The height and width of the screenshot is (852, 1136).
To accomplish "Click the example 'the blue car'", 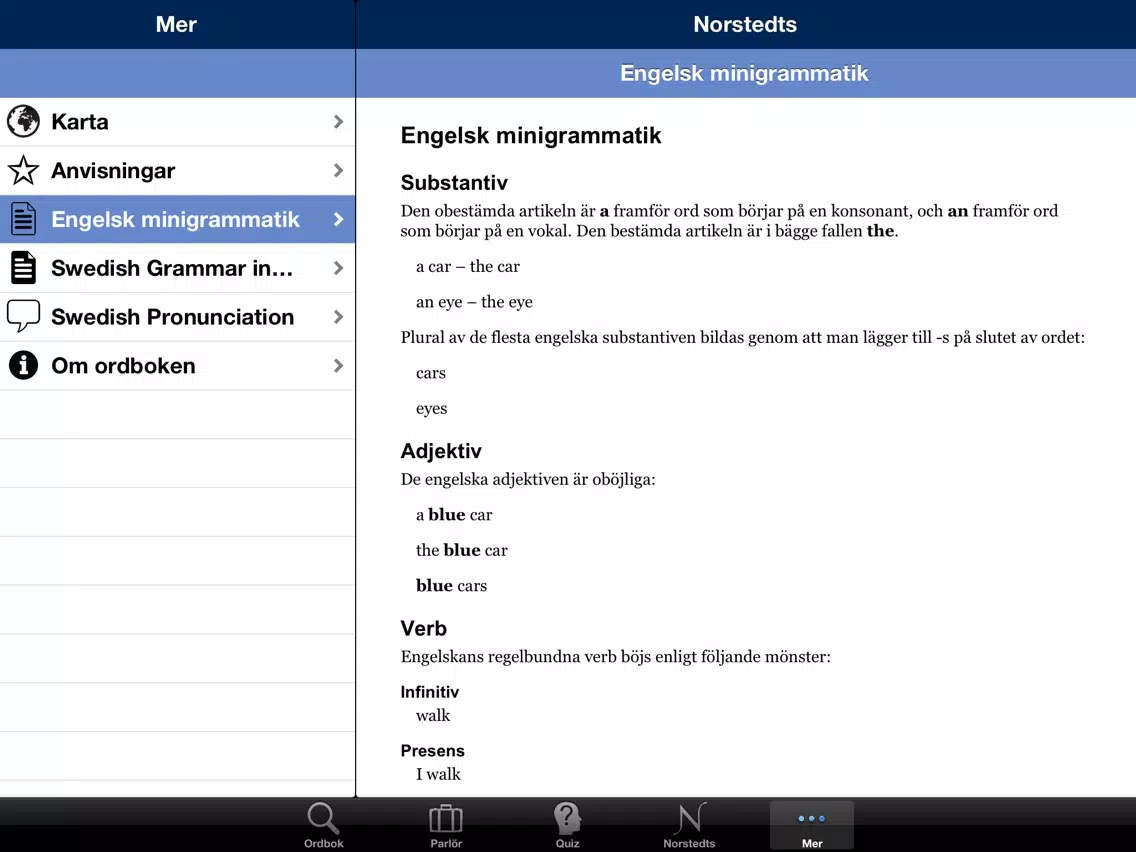I will pos(462,550).
